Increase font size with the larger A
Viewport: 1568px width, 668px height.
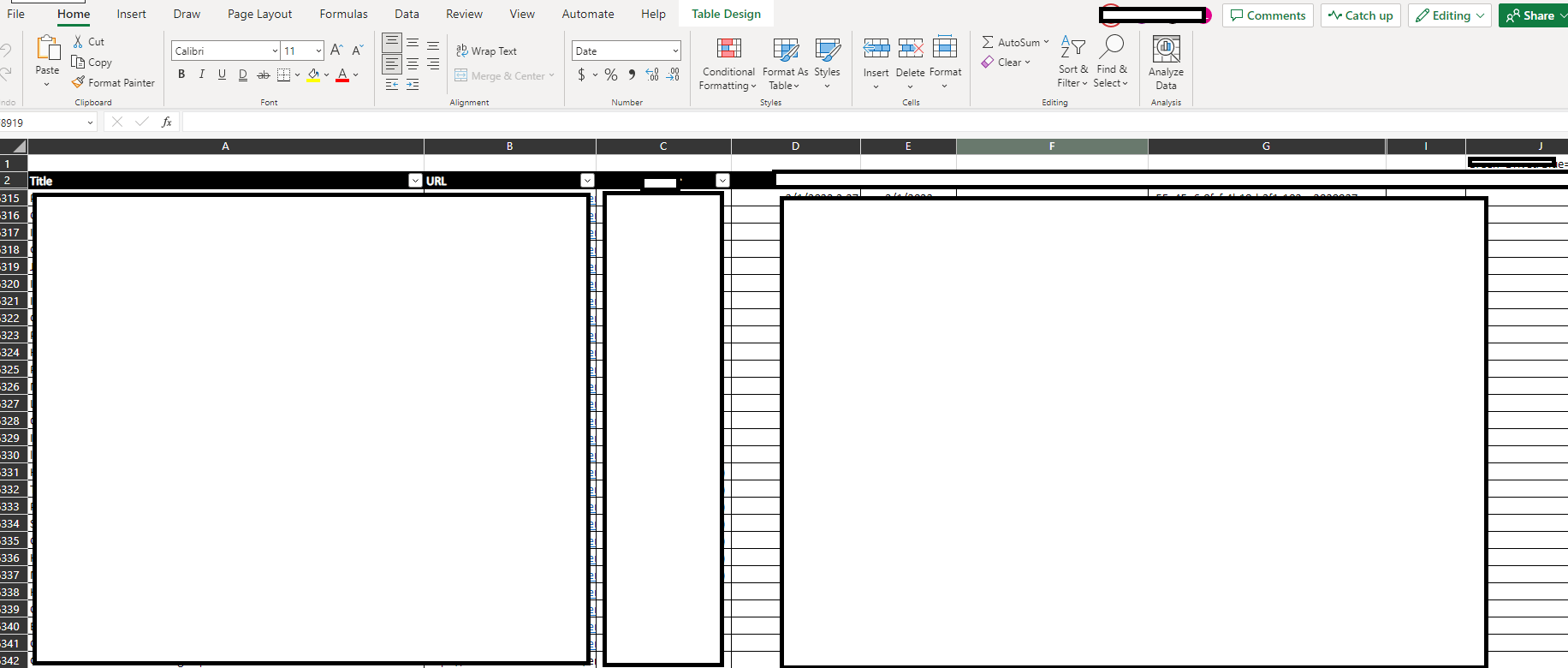(336, 51)
